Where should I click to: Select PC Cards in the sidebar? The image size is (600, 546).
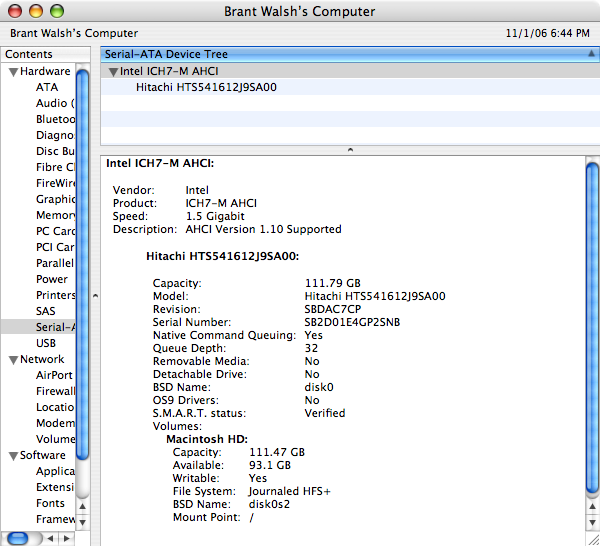click(x=55, y=231)
